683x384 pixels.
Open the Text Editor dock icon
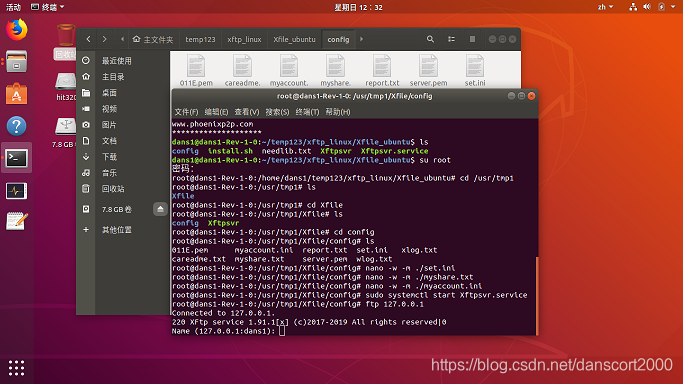(x=17, y=221)
